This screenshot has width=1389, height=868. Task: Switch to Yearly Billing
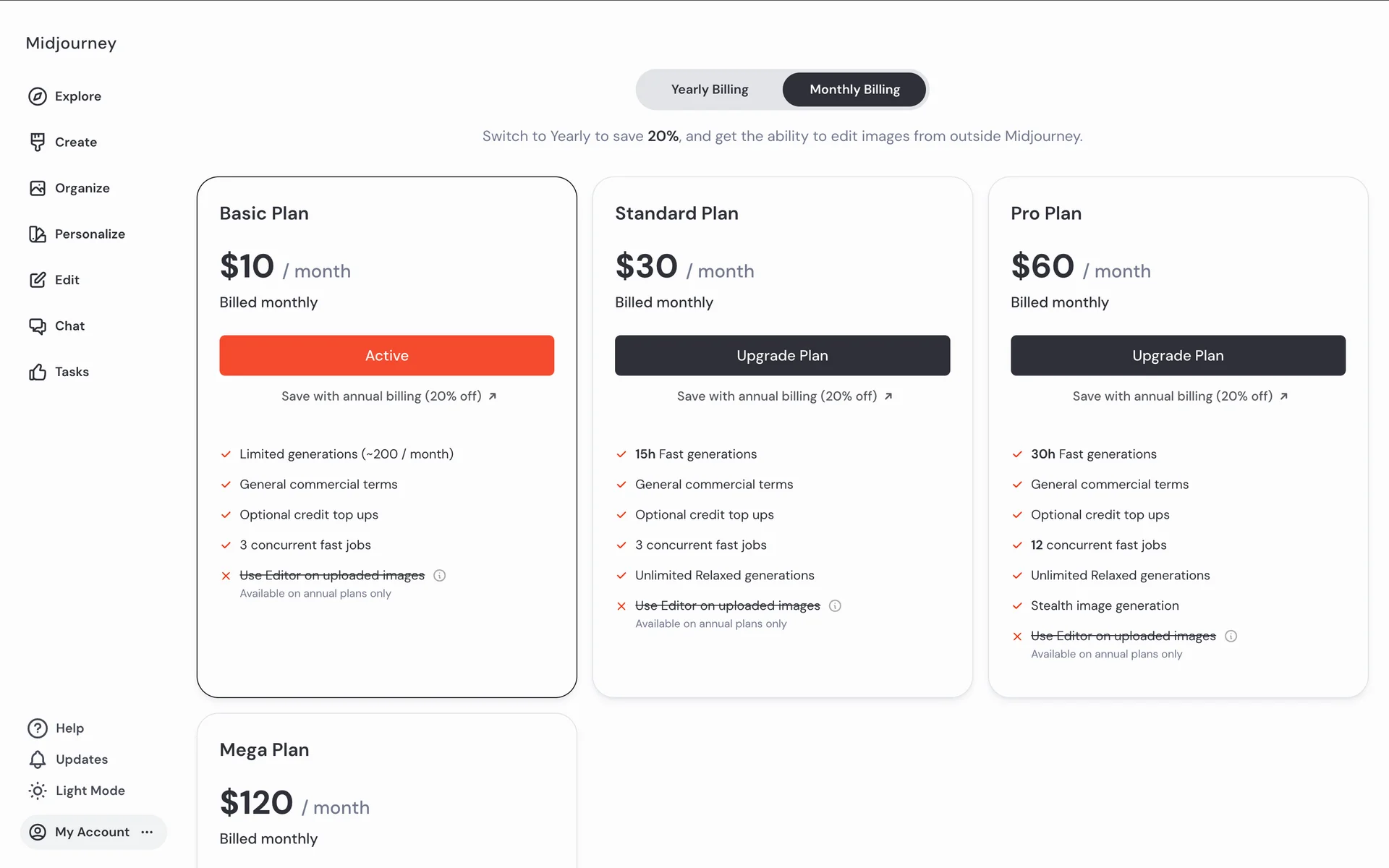pos(709,90)
